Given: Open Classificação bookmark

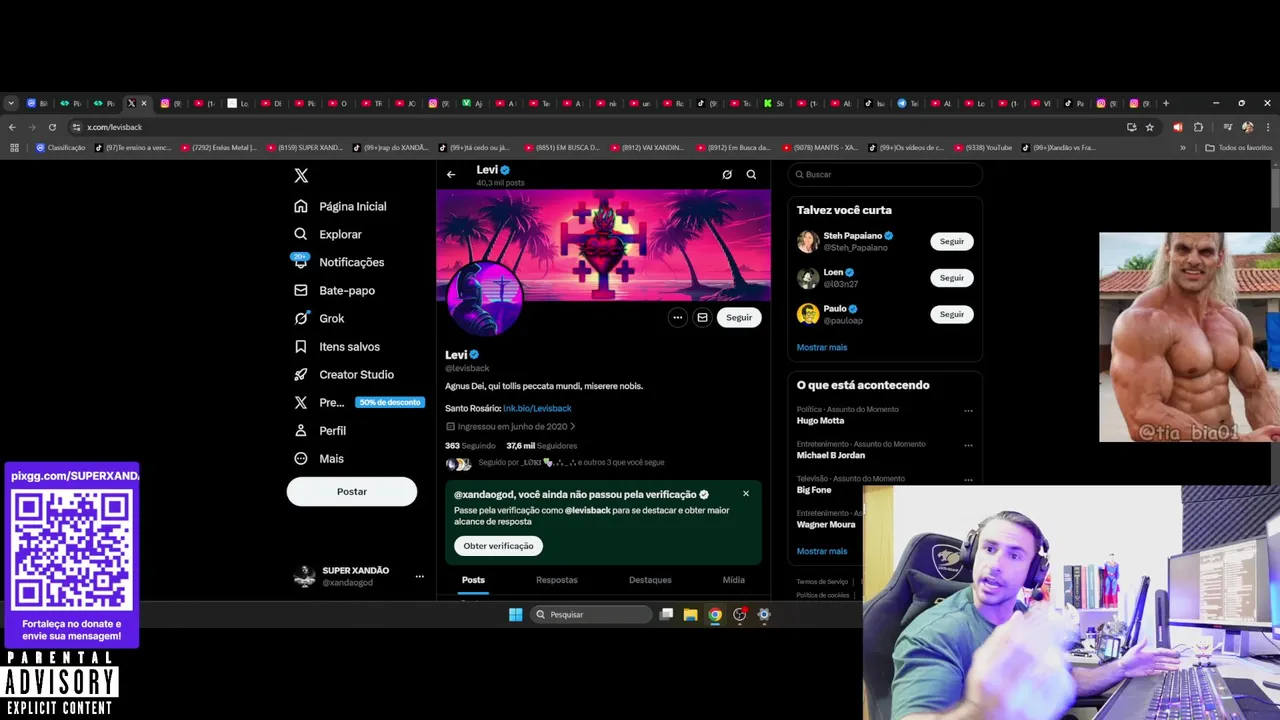Looking at the screenshot, I should point(61,147).
